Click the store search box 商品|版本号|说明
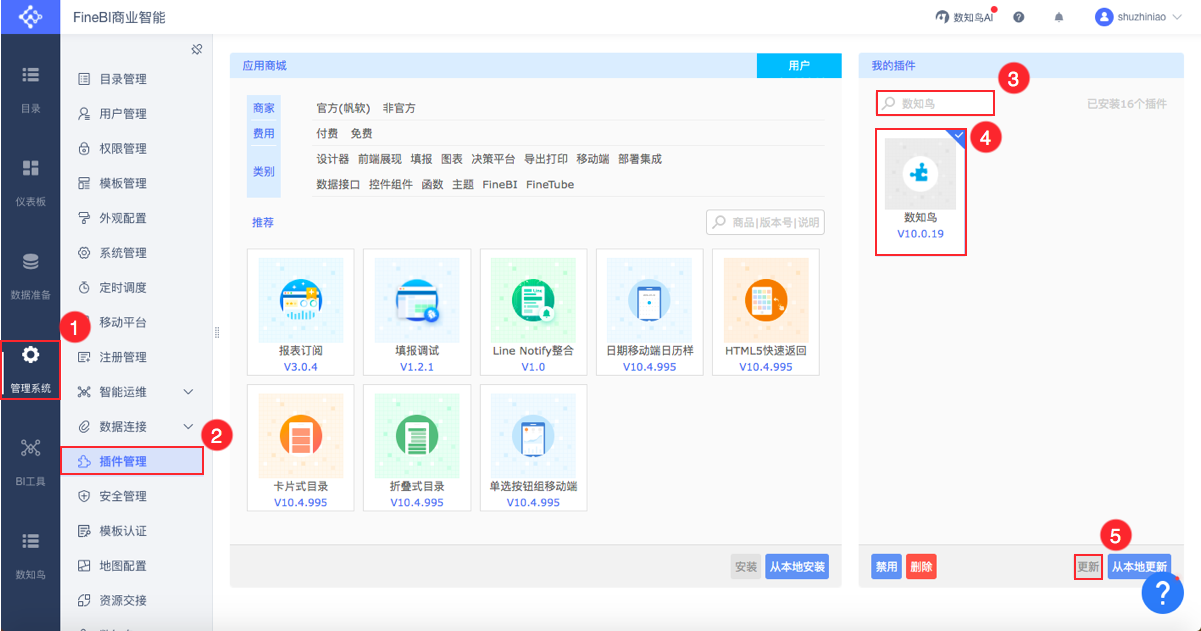Image resolution: width=1201 pixels, height=631 pixels. tap(765, 222)
